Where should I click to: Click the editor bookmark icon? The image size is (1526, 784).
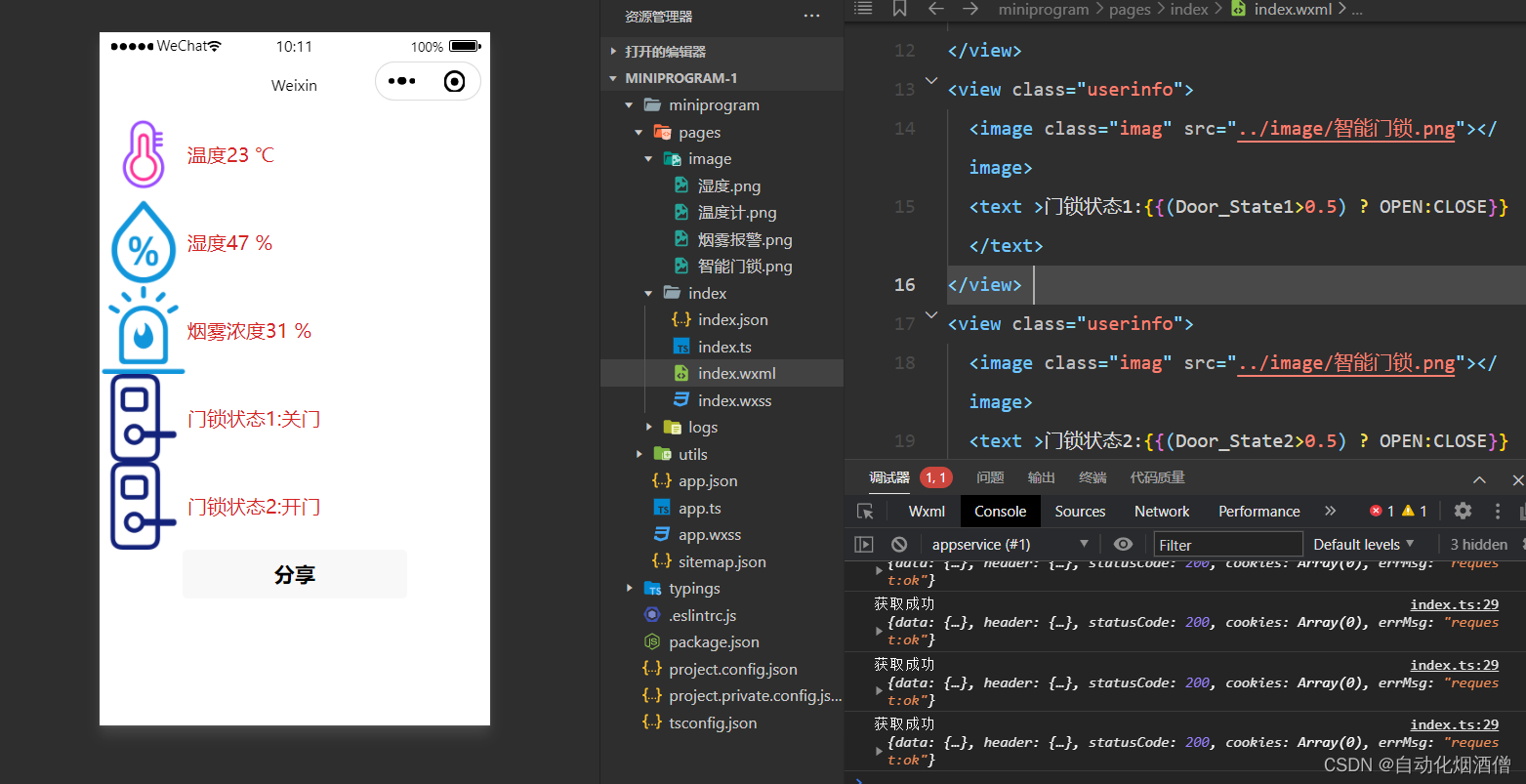point(899,9)
